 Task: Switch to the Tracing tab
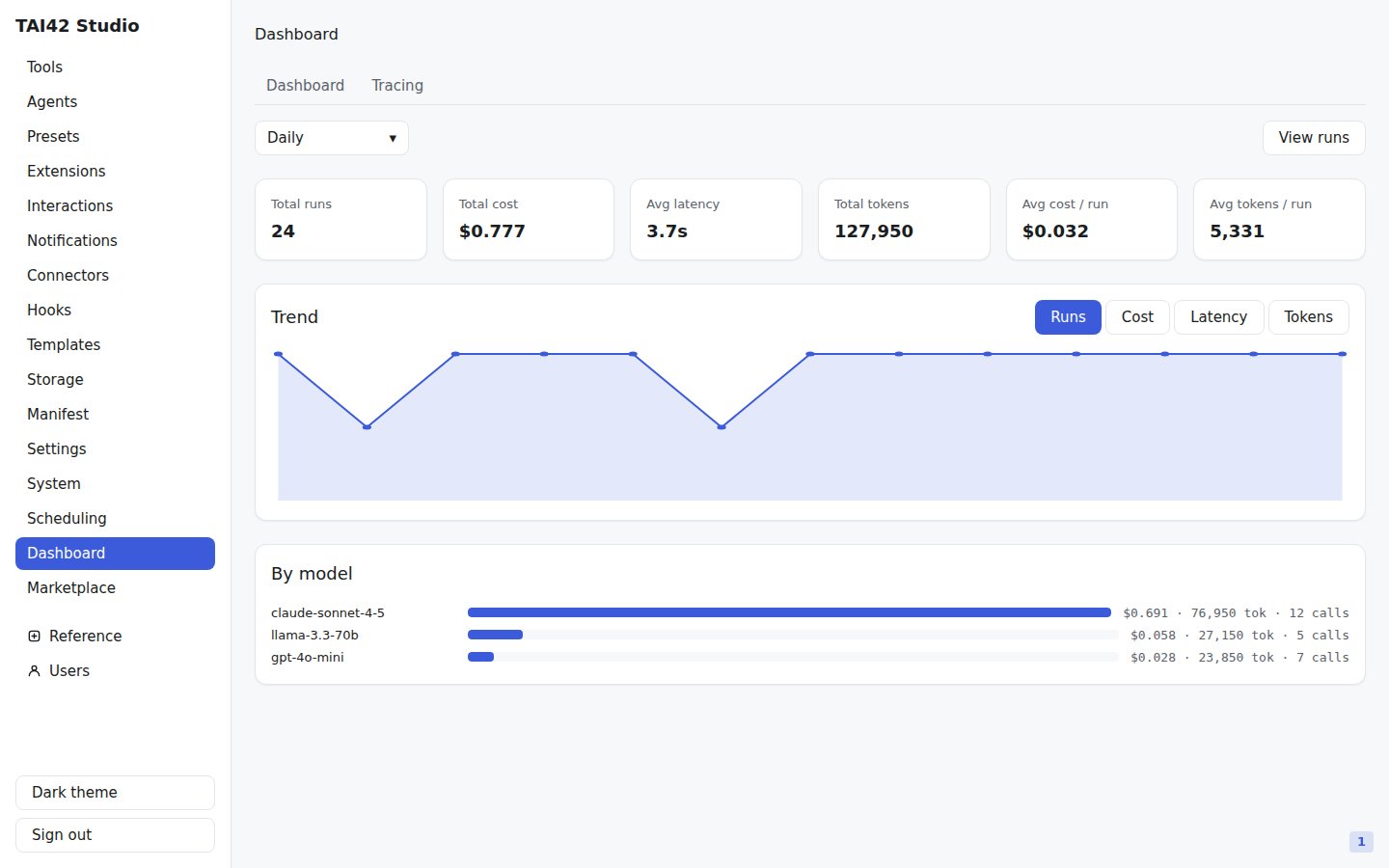pos(397,85)
